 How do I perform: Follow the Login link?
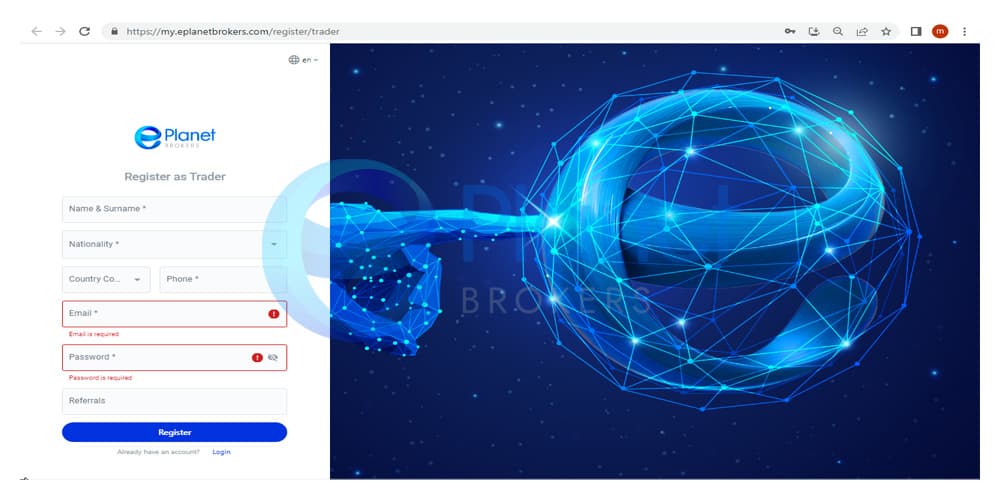[x=221, y=452]
